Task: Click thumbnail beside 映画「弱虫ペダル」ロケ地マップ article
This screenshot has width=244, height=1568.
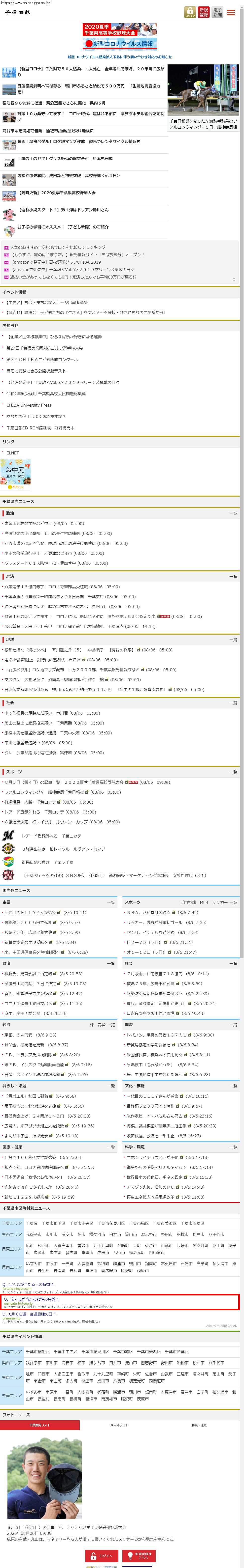Action: (x=9, y=145)
